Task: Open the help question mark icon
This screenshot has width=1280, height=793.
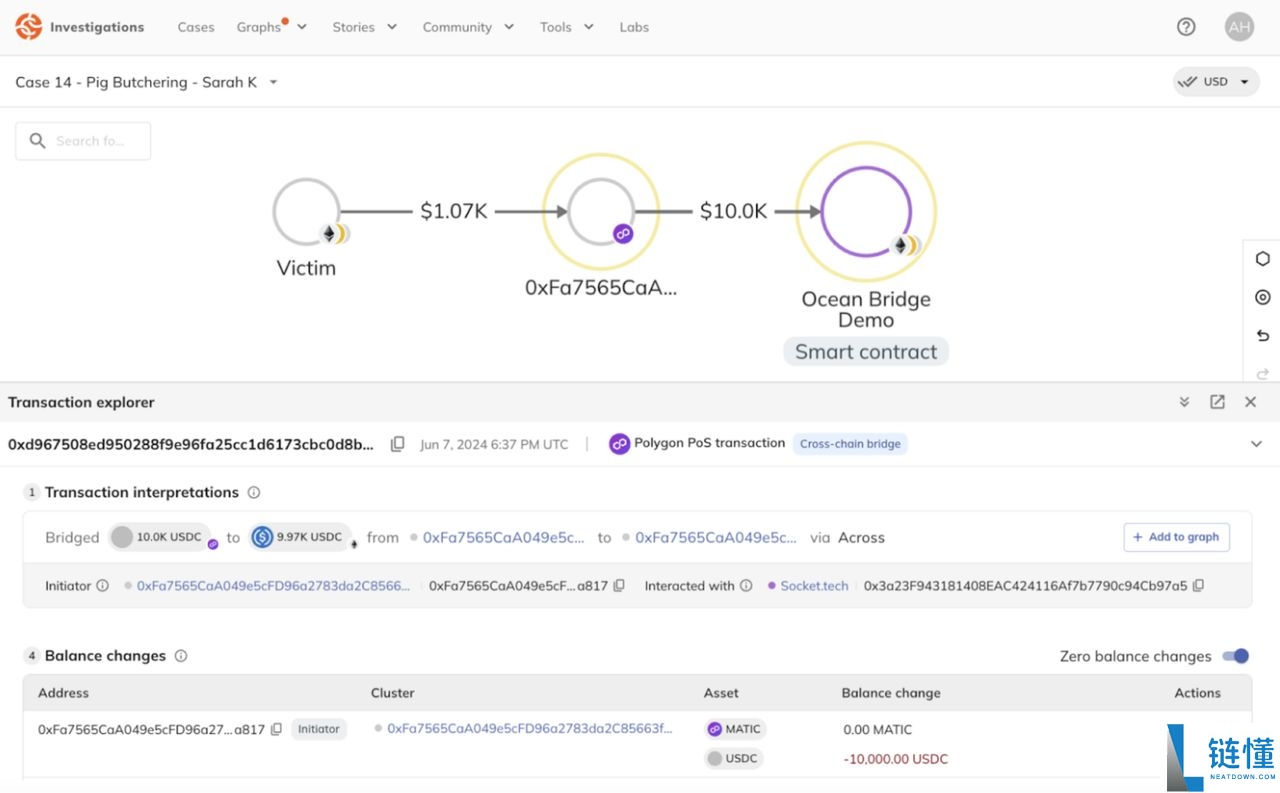Action: (1186, 27)
